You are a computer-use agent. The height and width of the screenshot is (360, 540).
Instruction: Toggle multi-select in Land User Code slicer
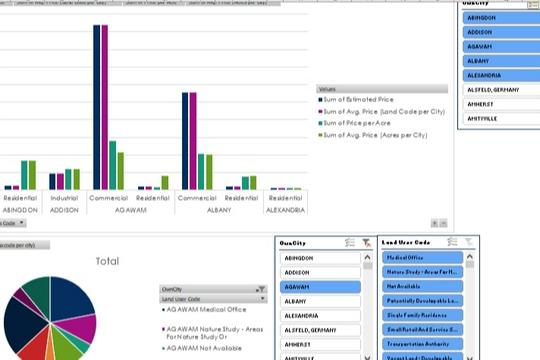tap(452, 242)
